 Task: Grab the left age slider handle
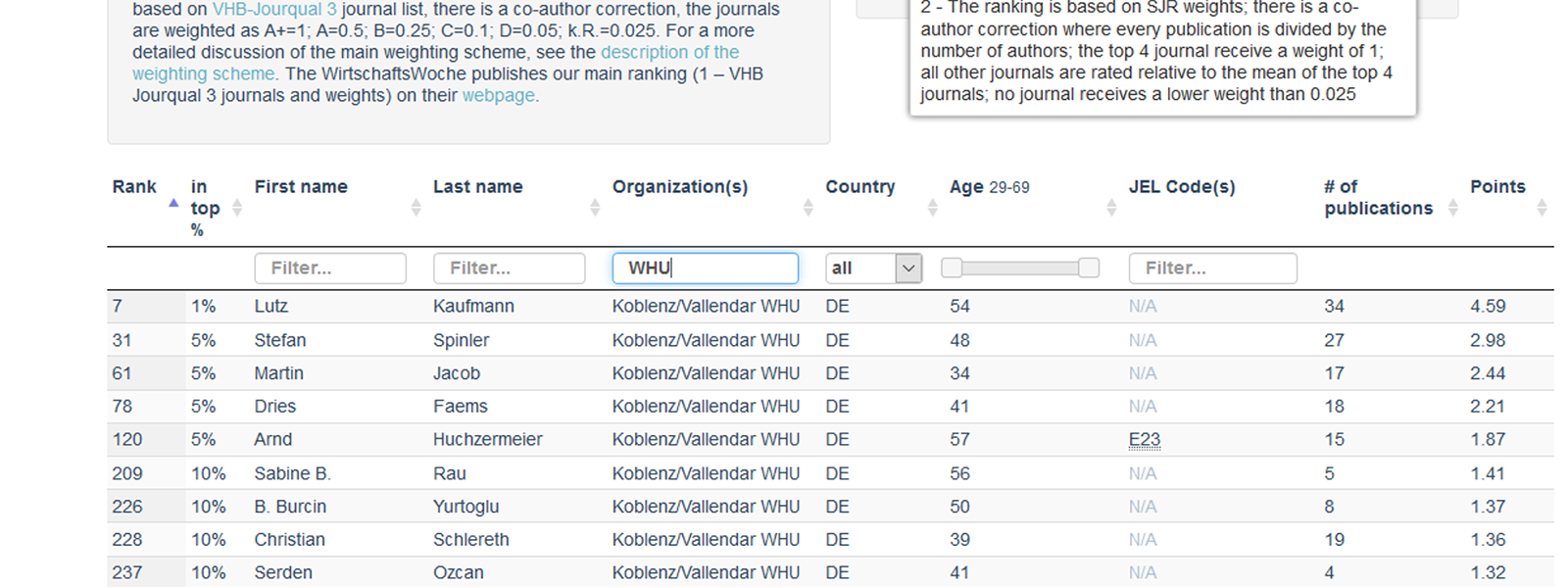pos(952,269)
